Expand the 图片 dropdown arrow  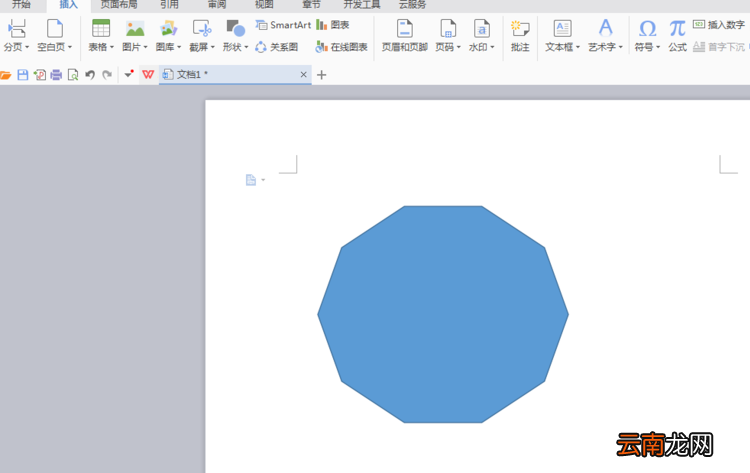pos(145,47)
